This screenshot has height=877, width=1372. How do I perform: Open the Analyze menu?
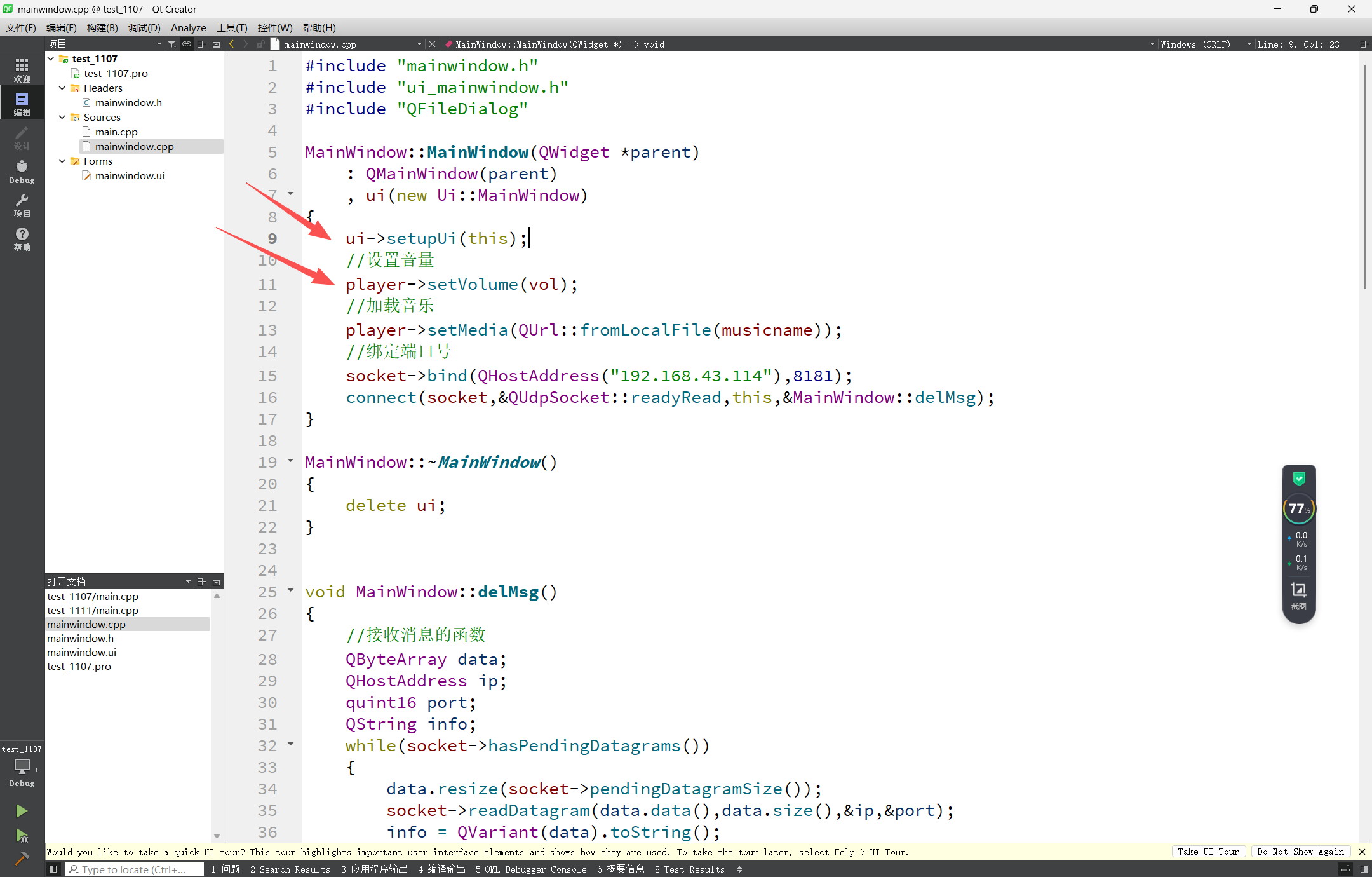[188, 27]
